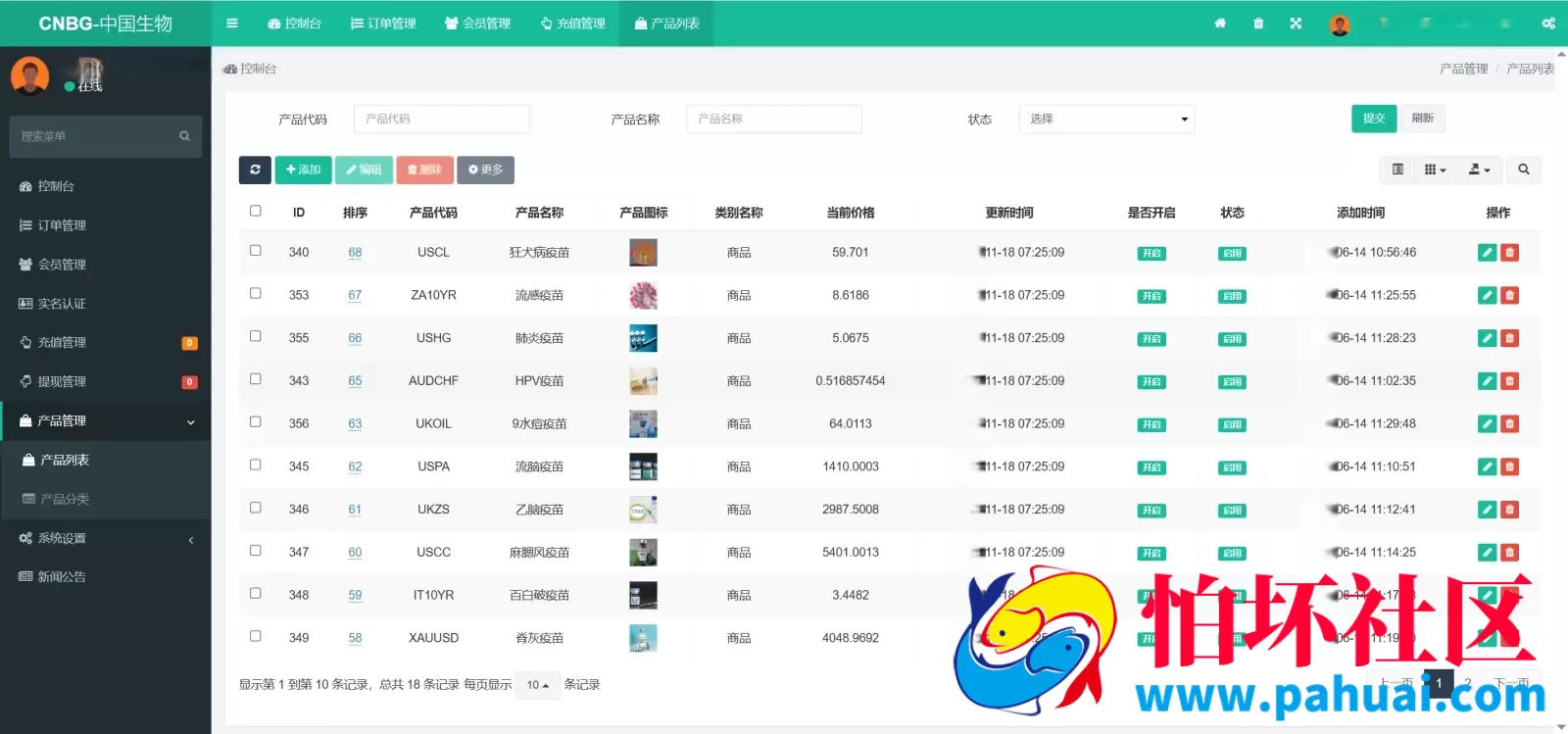The height and width of the screenshot is (734, 1568).
Task: Delete row USHG with red trash icon
Action: (1510, 338)
